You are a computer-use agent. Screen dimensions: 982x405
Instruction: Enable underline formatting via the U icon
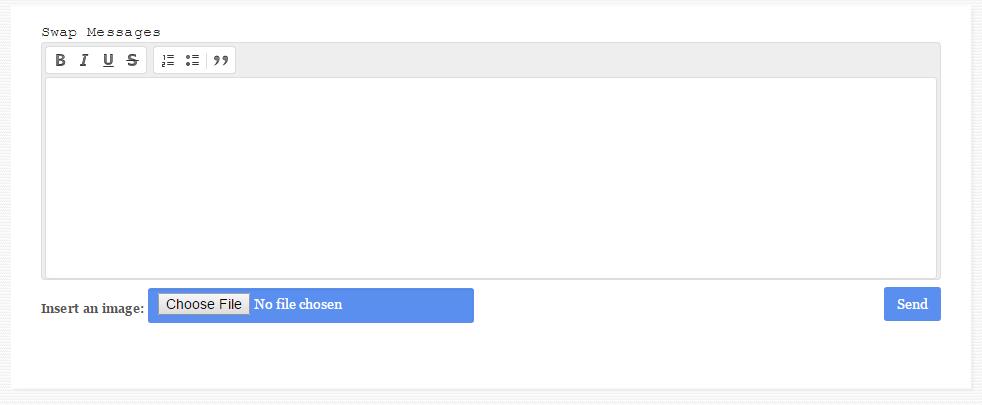pos(108,60)
